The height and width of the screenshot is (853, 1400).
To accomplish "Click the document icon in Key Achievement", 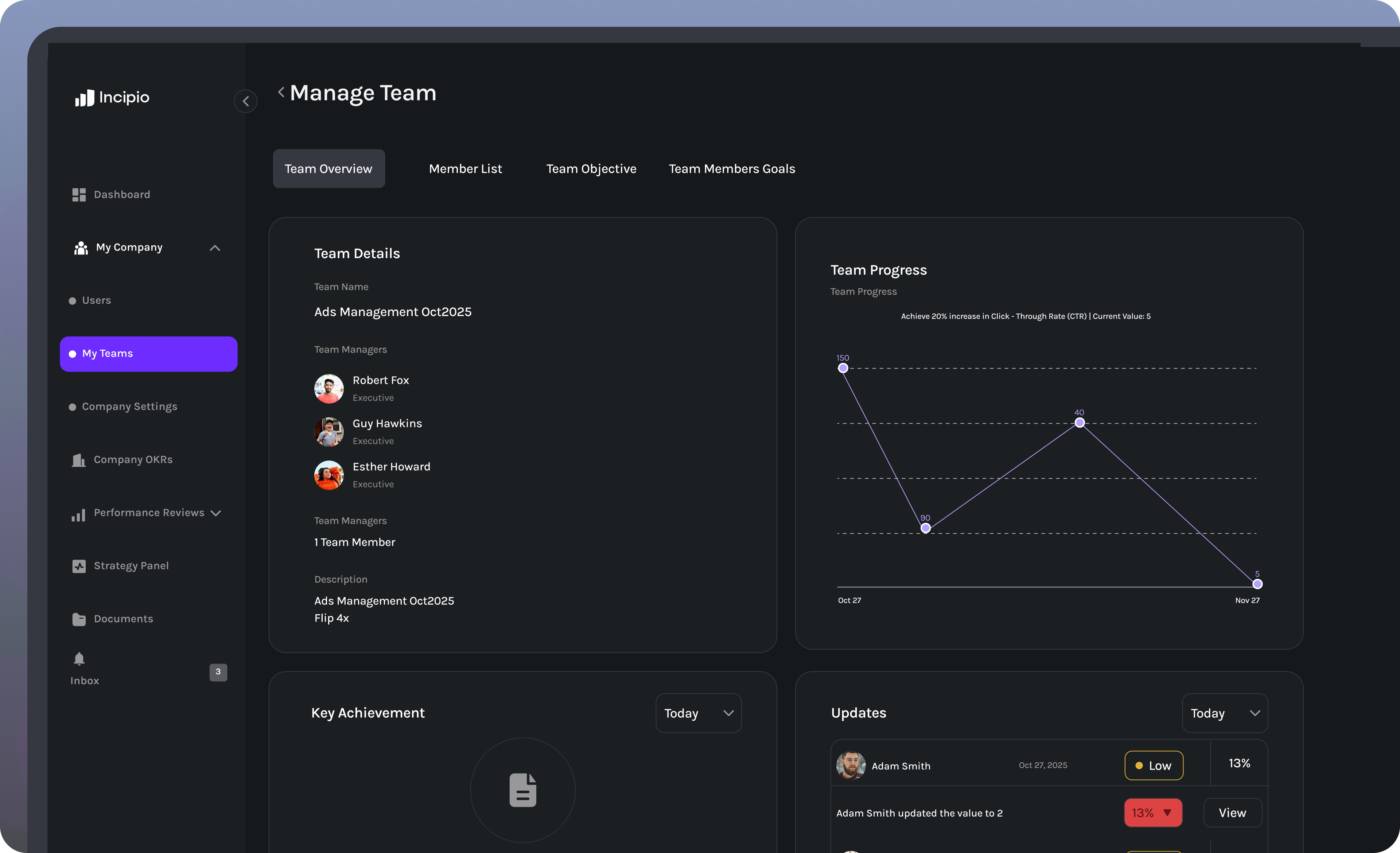I will click(522, 790).
